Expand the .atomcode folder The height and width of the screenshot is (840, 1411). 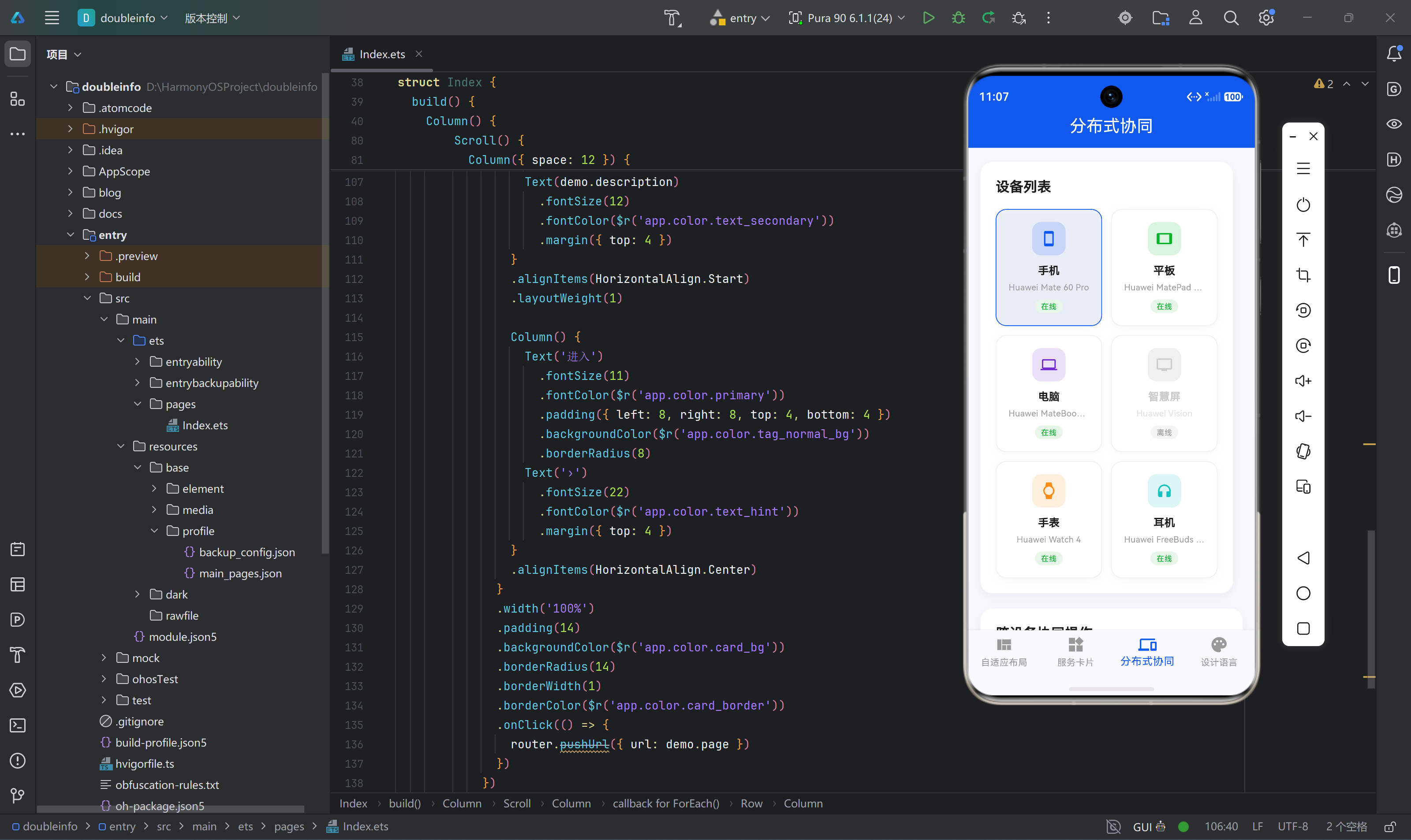click(70, 108)
